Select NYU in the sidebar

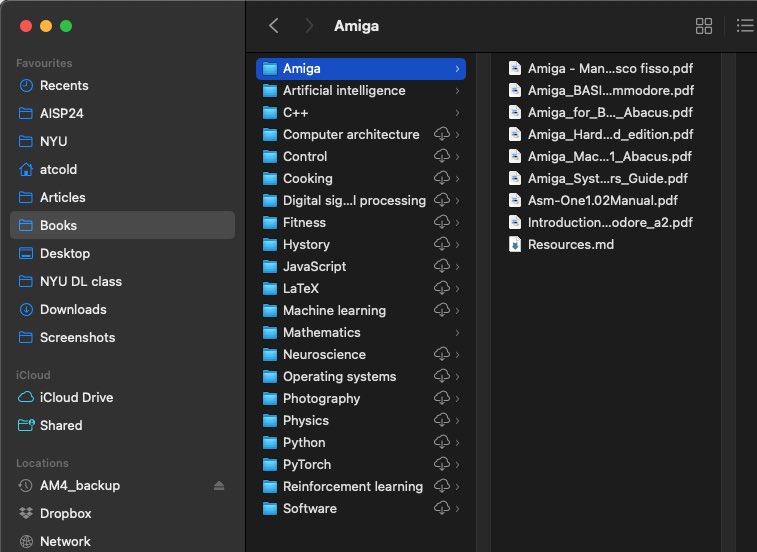122,142
